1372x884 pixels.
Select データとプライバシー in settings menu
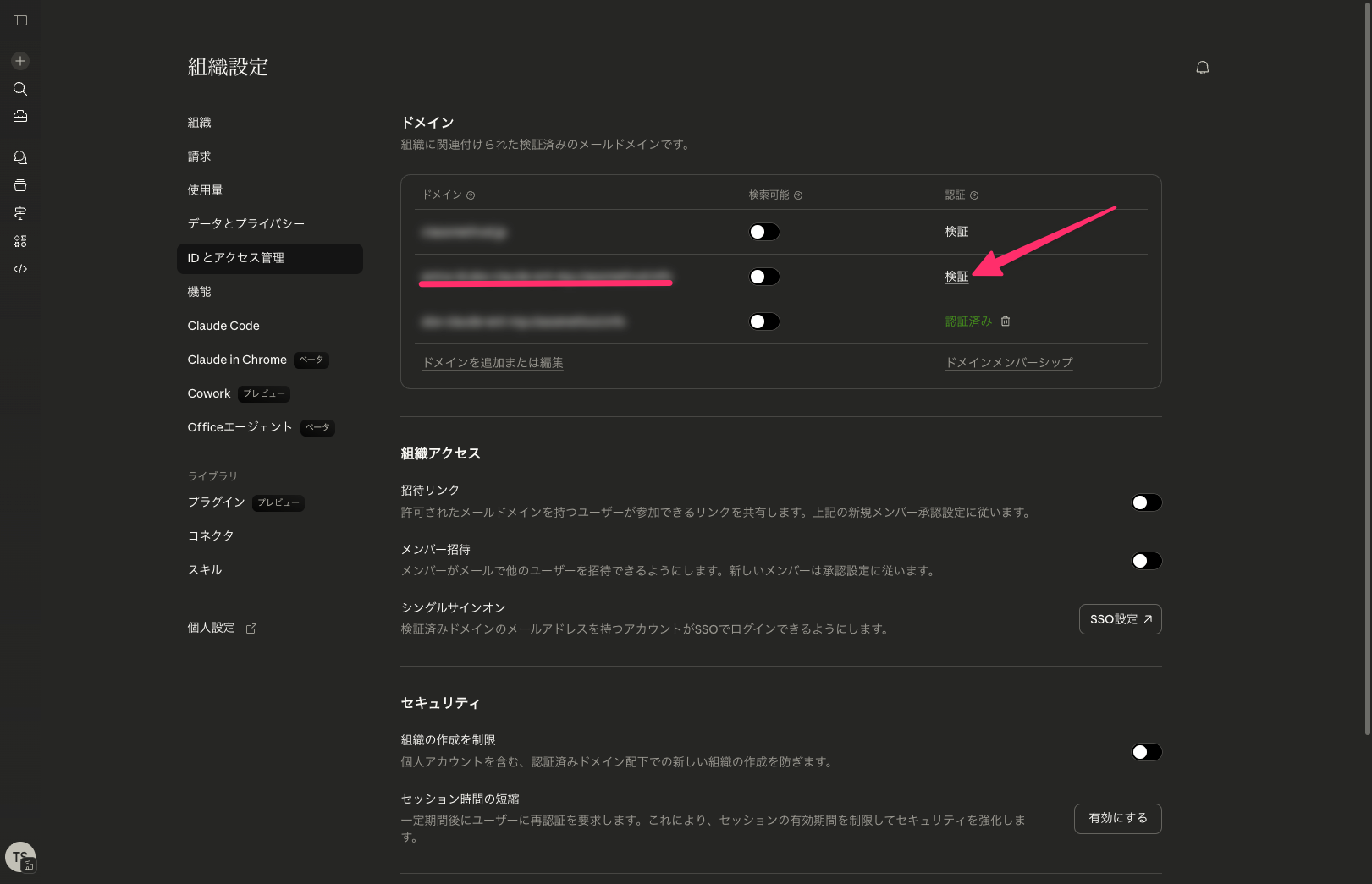tap(245, 224)
